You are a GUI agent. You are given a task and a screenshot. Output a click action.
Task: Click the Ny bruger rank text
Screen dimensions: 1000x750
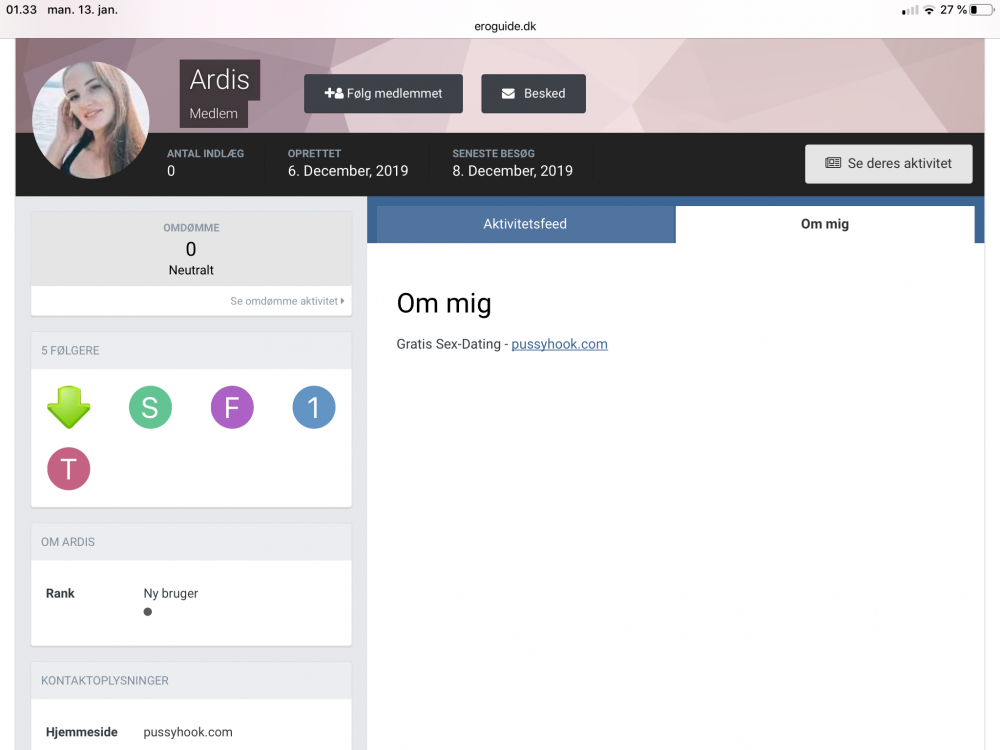pyautogui.click(x=171, y=593)
